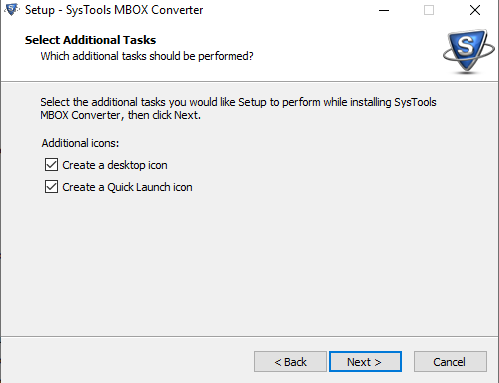Minimize the Setup window
Image resolution: width=499 pixels, height=383 pixels.
pos(384,10)
